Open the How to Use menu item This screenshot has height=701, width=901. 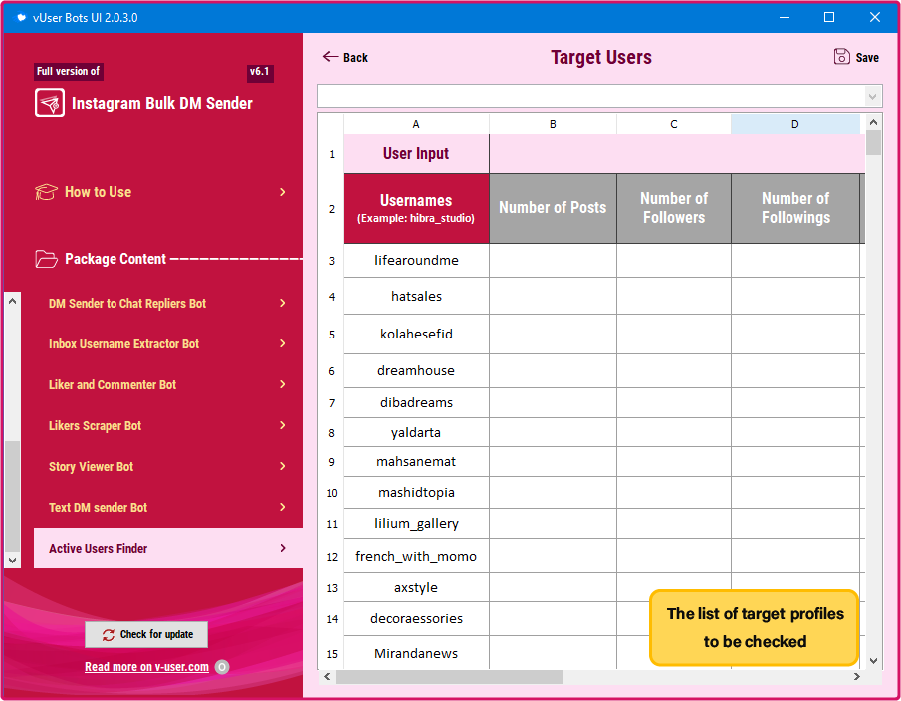coord(160,192)
